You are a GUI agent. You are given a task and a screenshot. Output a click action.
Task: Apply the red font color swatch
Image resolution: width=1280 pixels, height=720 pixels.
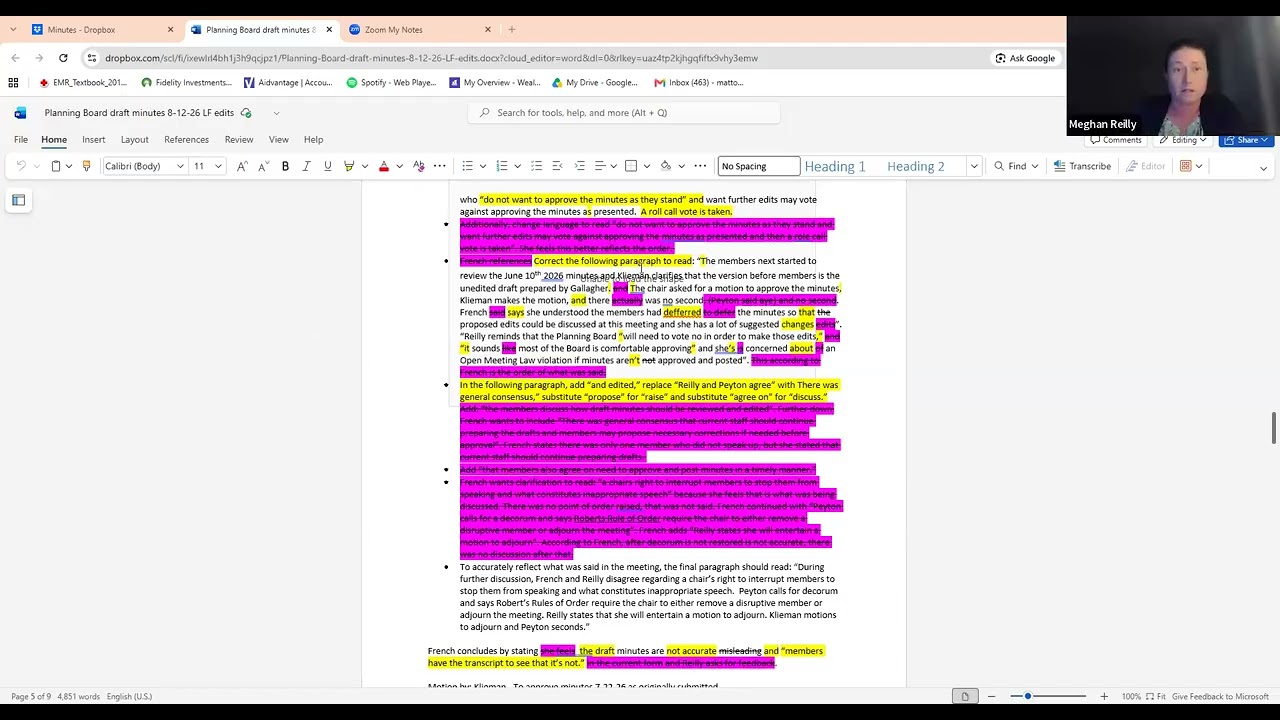coord(383,166)
